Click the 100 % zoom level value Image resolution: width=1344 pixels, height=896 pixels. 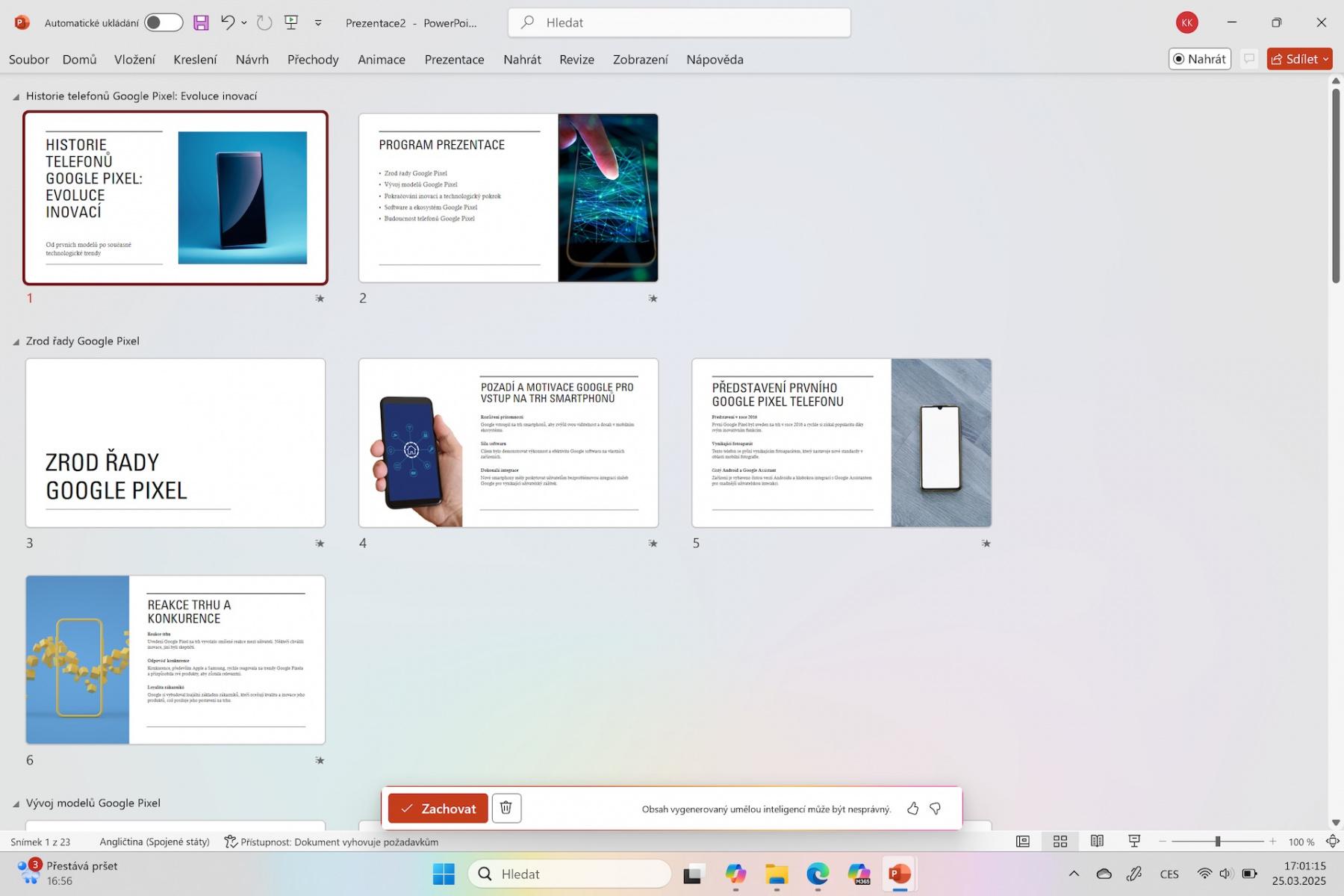pos(1301,841)
